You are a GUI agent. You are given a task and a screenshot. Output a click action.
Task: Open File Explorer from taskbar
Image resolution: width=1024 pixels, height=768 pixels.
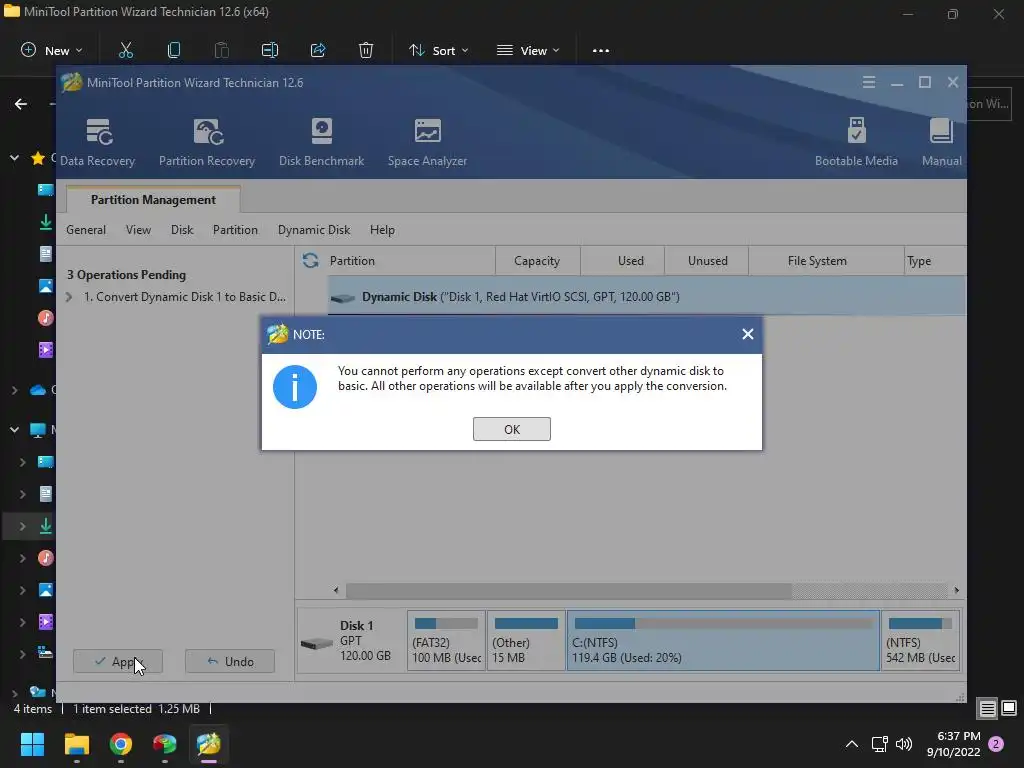point(76,744)
